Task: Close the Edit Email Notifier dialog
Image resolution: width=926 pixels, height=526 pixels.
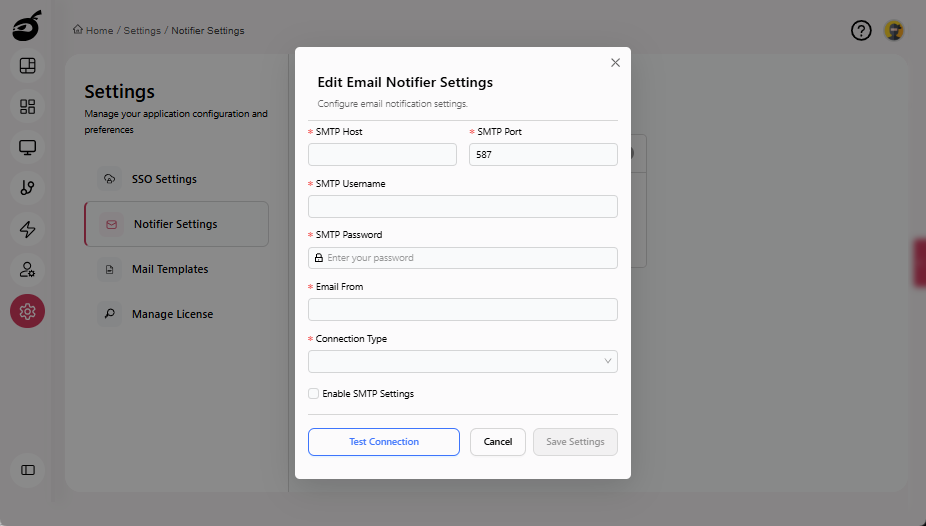Action: coord(615,63)
